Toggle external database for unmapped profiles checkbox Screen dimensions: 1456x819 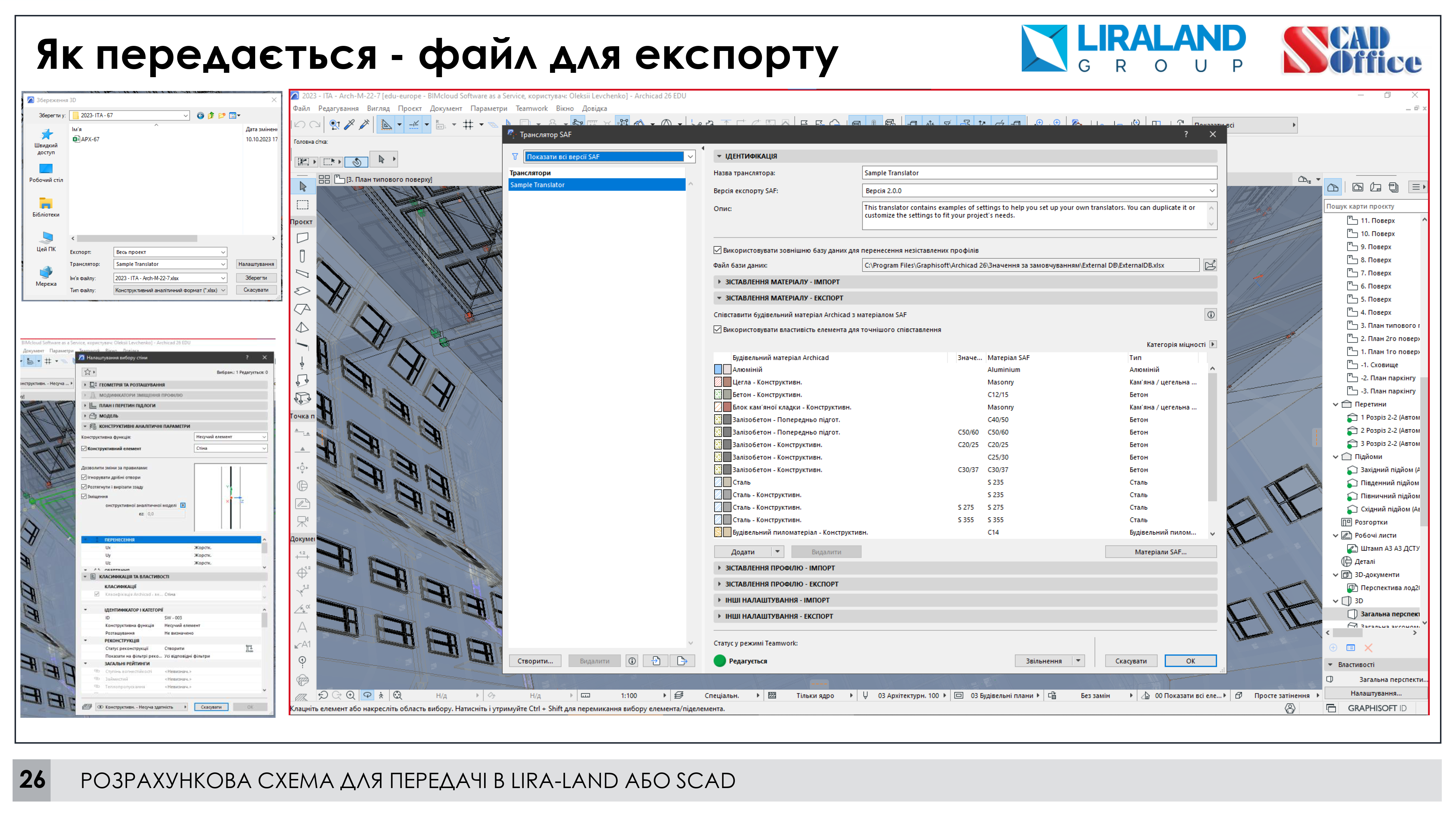[717, 250]
